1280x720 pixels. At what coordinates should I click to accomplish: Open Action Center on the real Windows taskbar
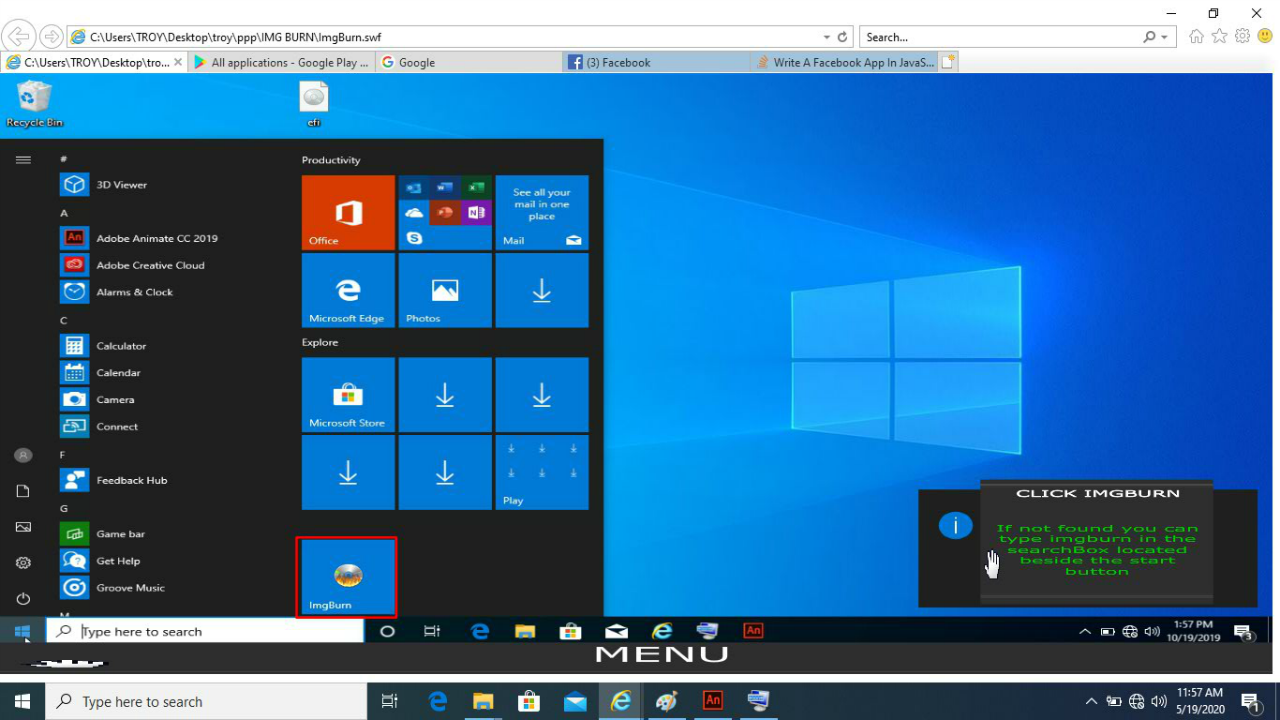click(1250, 702)
